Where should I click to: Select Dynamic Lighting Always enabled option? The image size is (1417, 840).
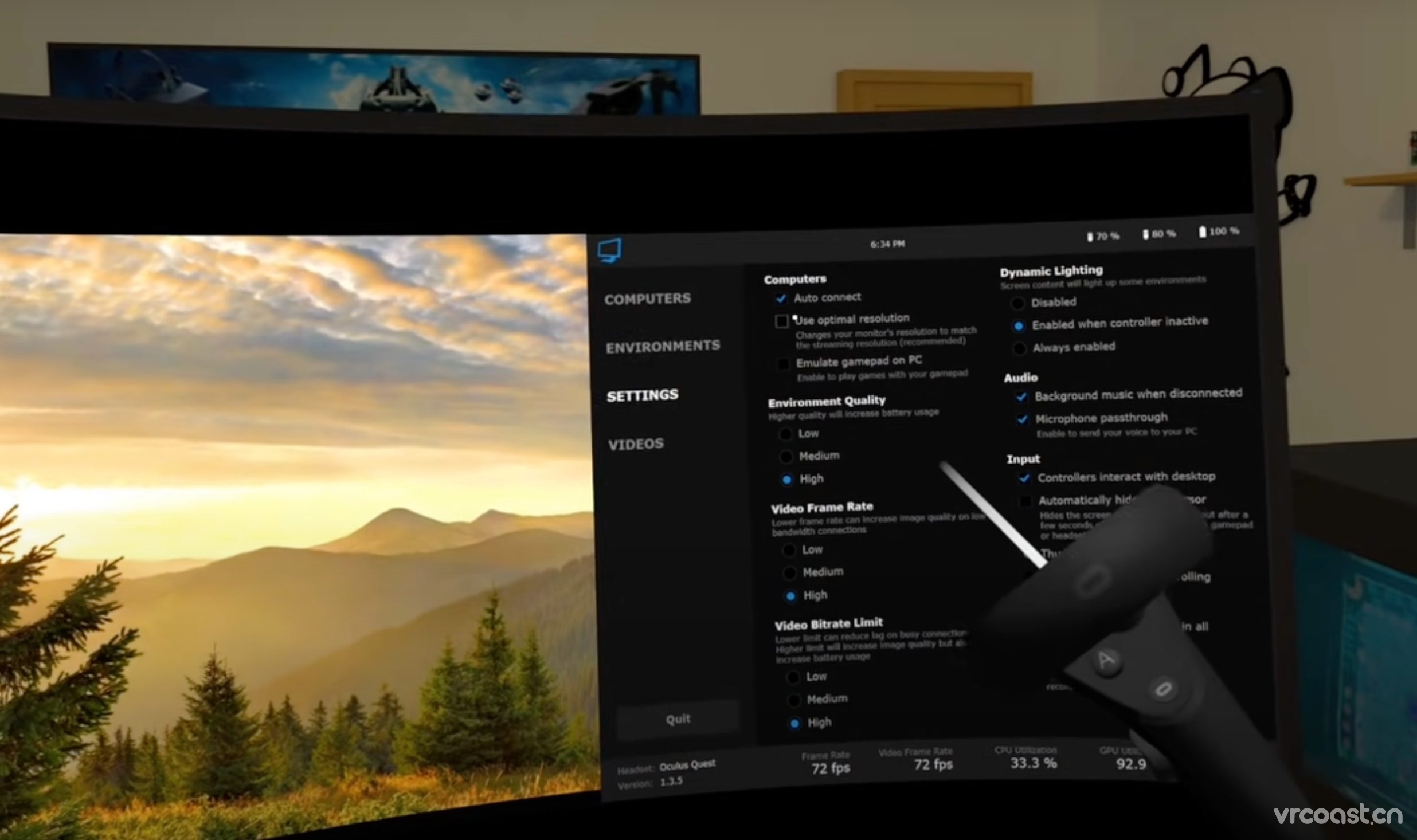point(1019,348)
